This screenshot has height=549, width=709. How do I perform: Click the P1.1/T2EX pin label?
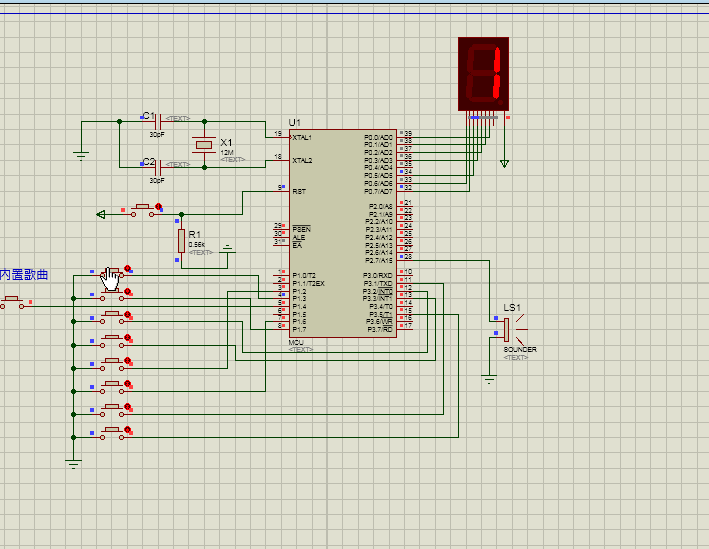coord(308,284)
